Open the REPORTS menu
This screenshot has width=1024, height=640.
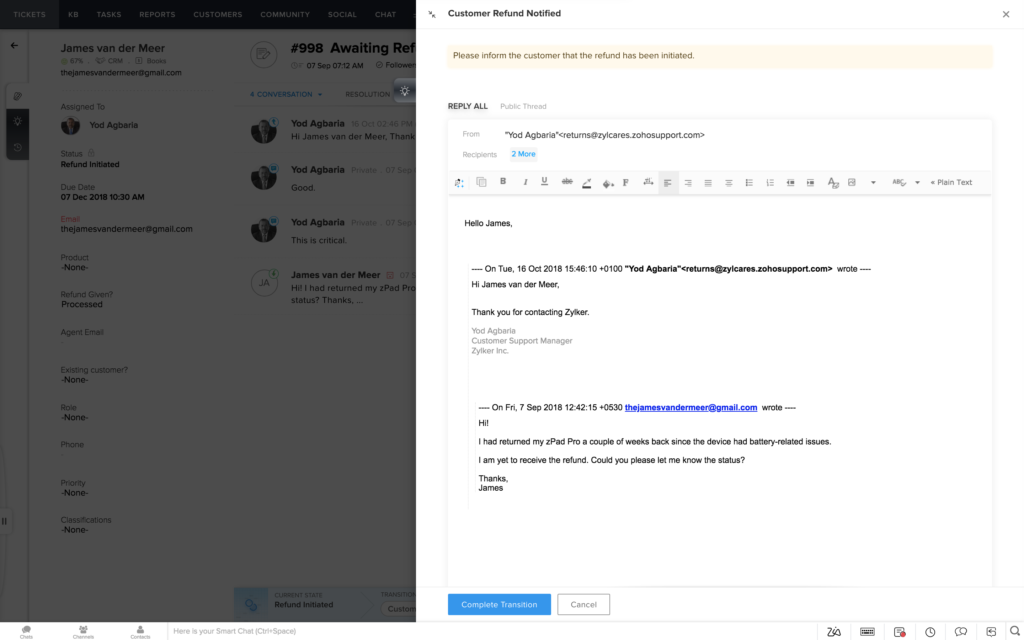tap(157, 14)
